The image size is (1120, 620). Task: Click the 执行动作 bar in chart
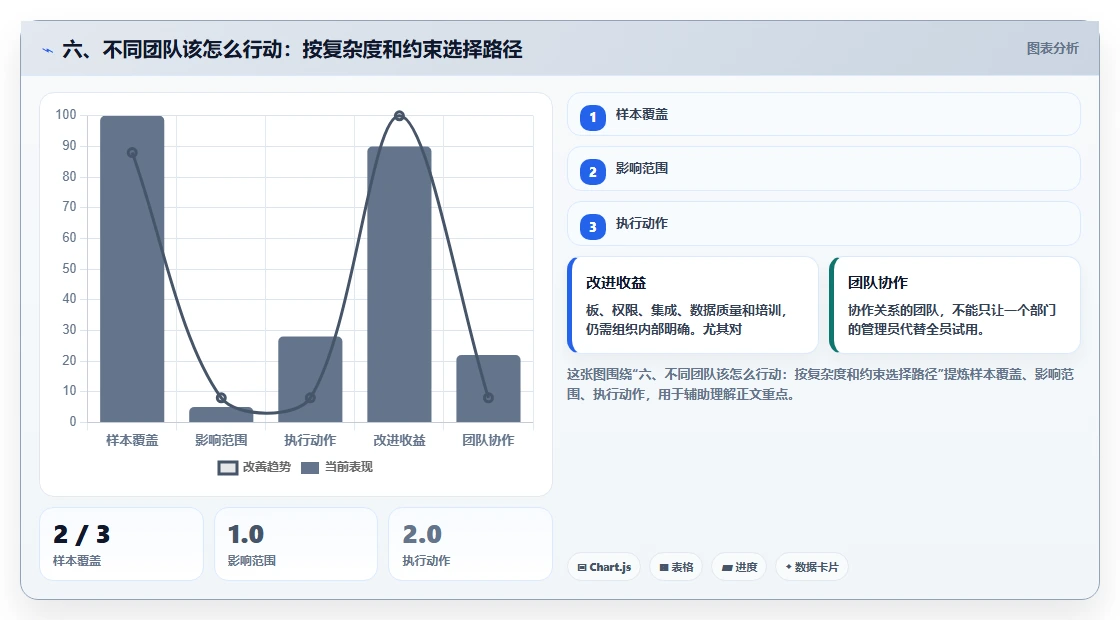[x=310, y=379]
